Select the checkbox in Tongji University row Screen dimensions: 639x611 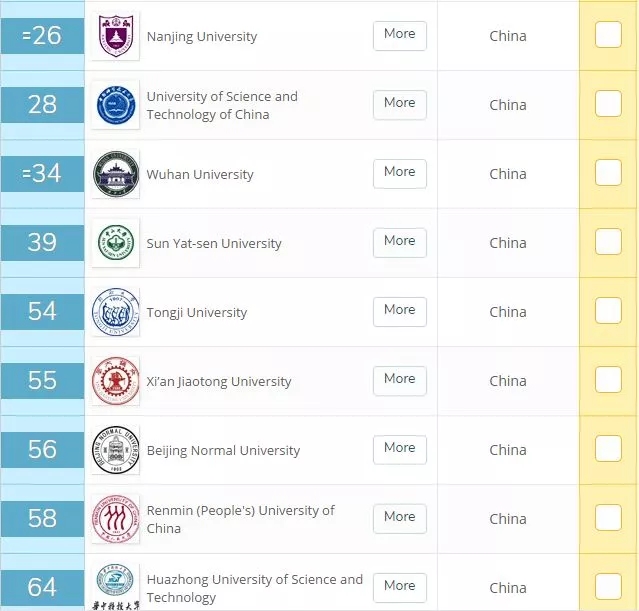[608, 311]
